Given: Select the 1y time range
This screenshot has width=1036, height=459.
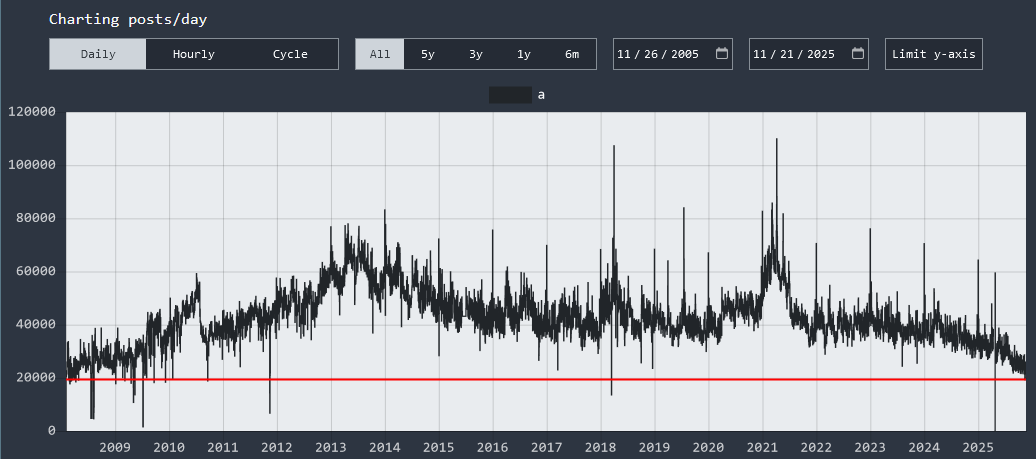Looking at the screenshot, I should [523, 54].
